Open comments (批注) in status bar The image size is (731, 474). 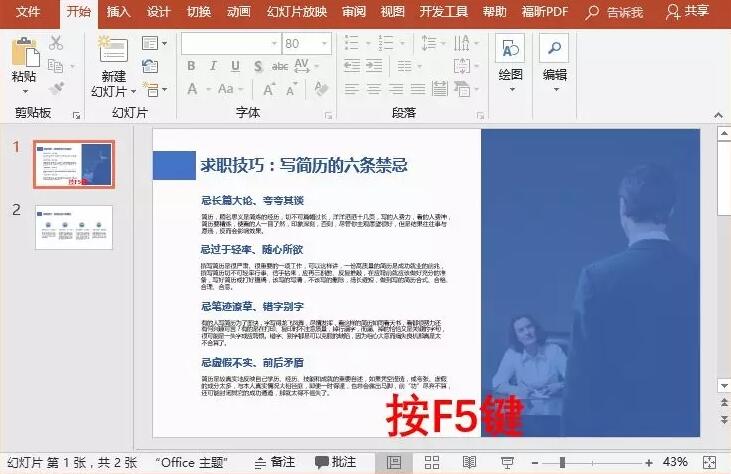(x=336, y=462)
